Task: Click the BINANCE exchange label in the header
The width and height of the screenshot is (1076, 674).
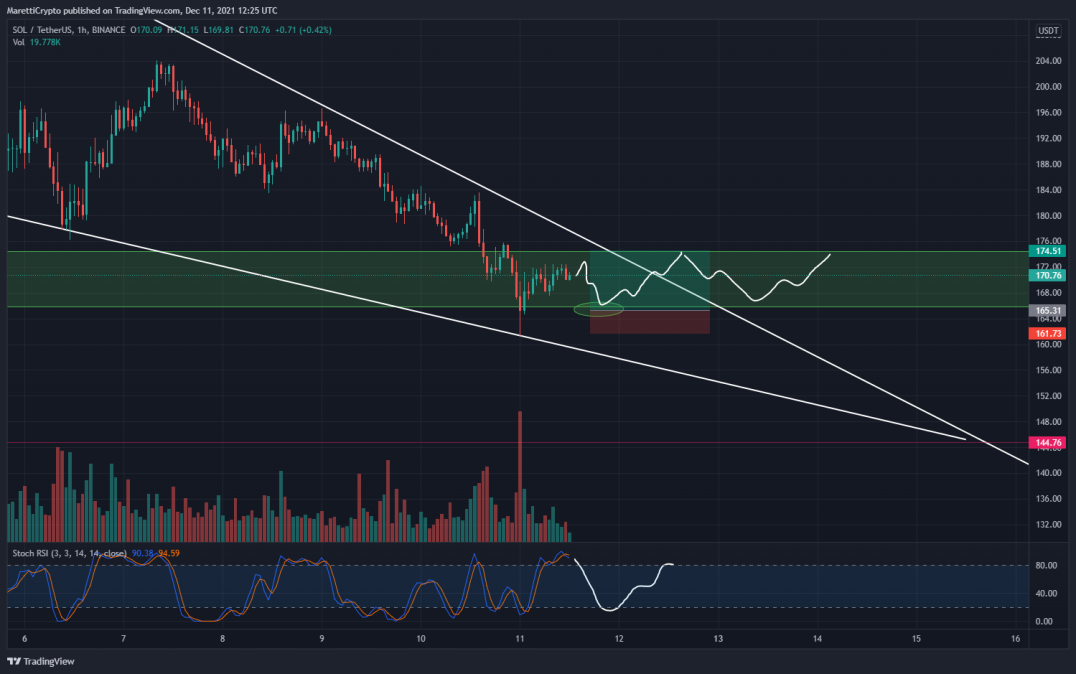Action: click(x=108, y=30)
